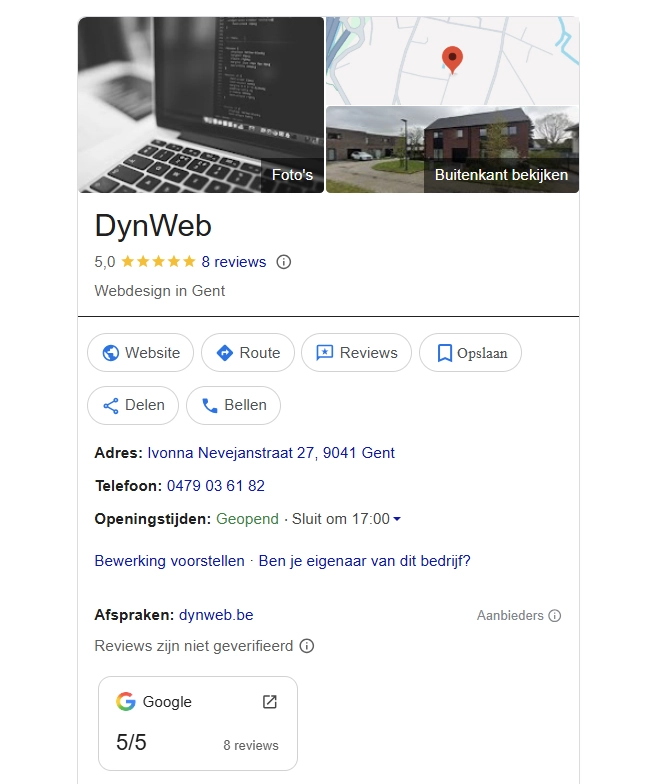The image size is (661, 784).
Task: Click the Google logo in the review card
Action: pos(126,702)
